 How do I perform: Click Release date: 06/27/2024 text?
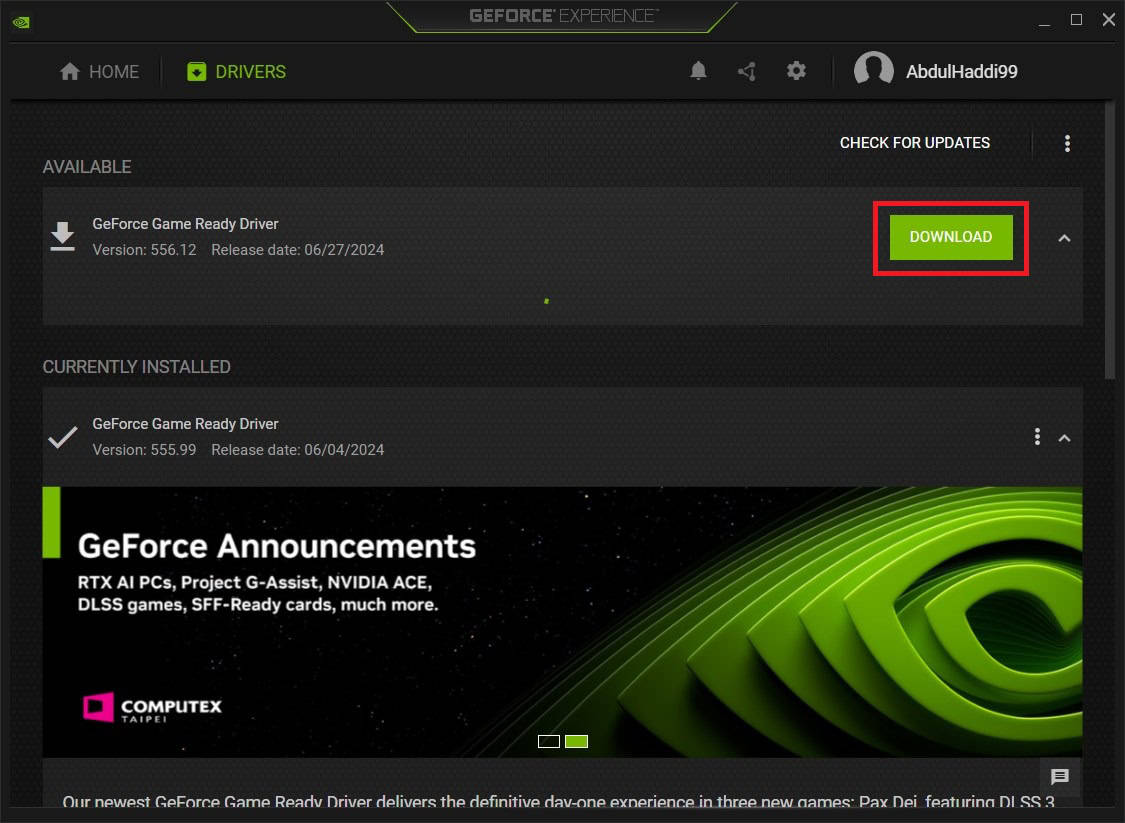[298, 250]
